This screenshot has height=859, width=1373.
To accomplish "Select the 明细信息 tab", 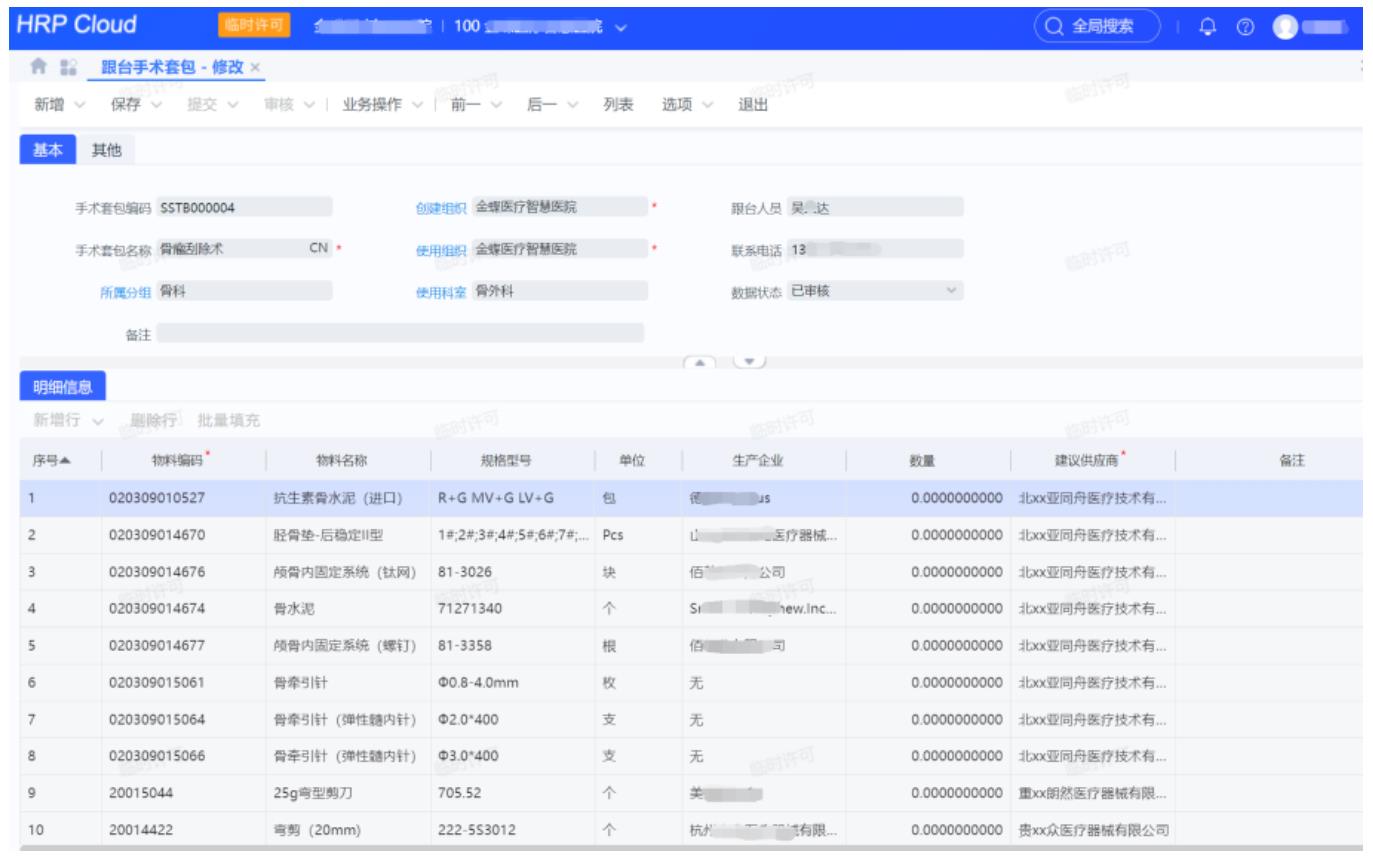I will [63, 387].
